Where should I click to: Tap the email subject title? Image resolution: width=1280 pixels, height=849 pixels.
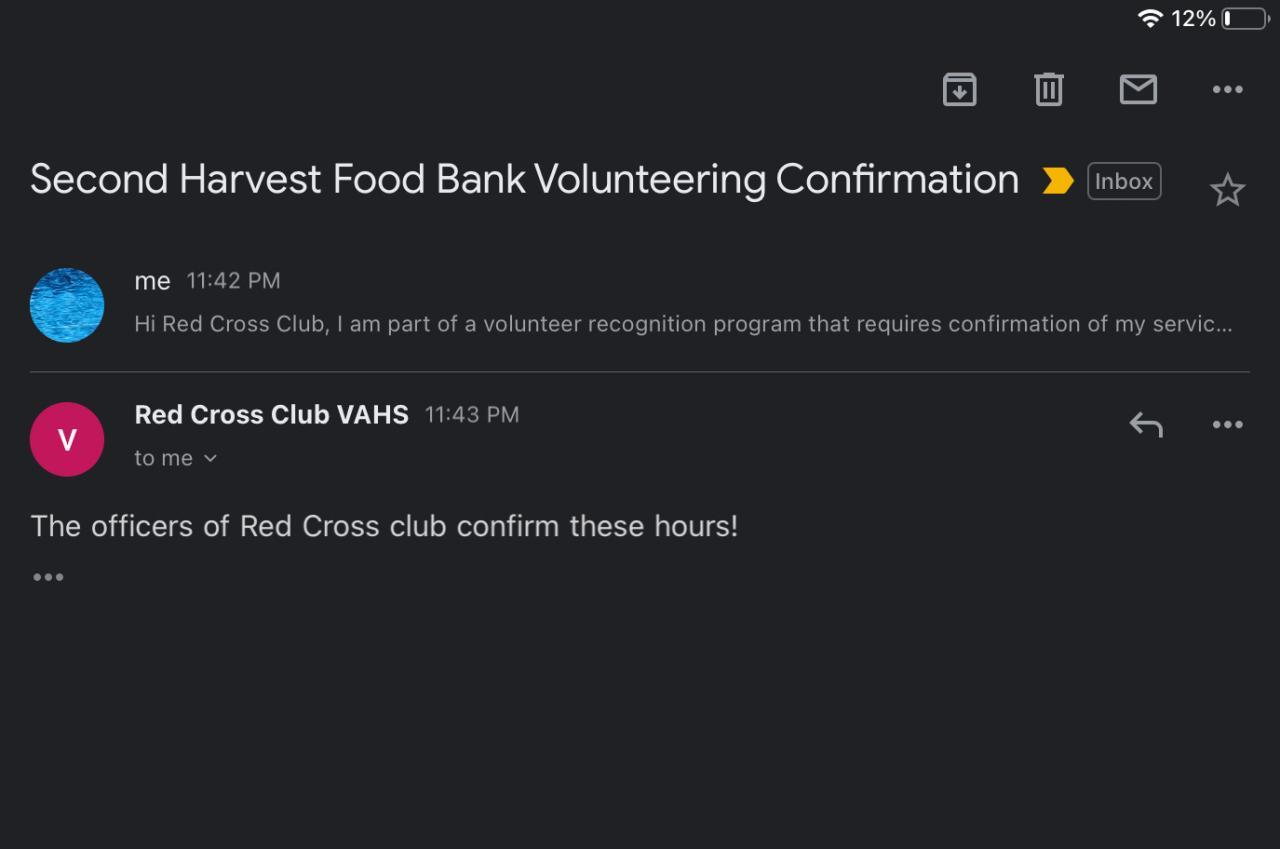pos(524,180)
